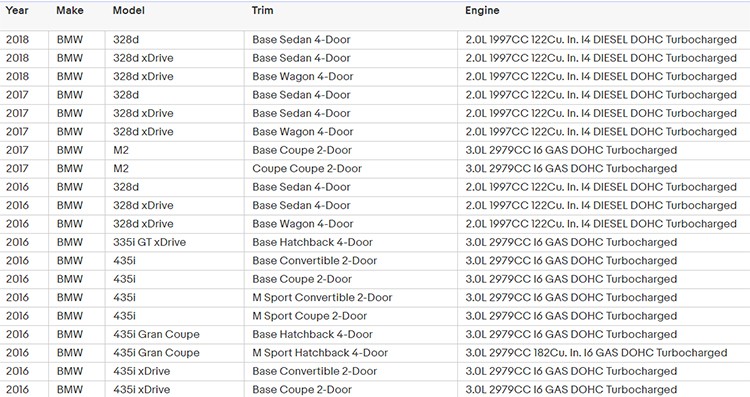Click "328d" model in the 2017 row
The height and width of the screenshot is (397, 750).
coord(126,95)
